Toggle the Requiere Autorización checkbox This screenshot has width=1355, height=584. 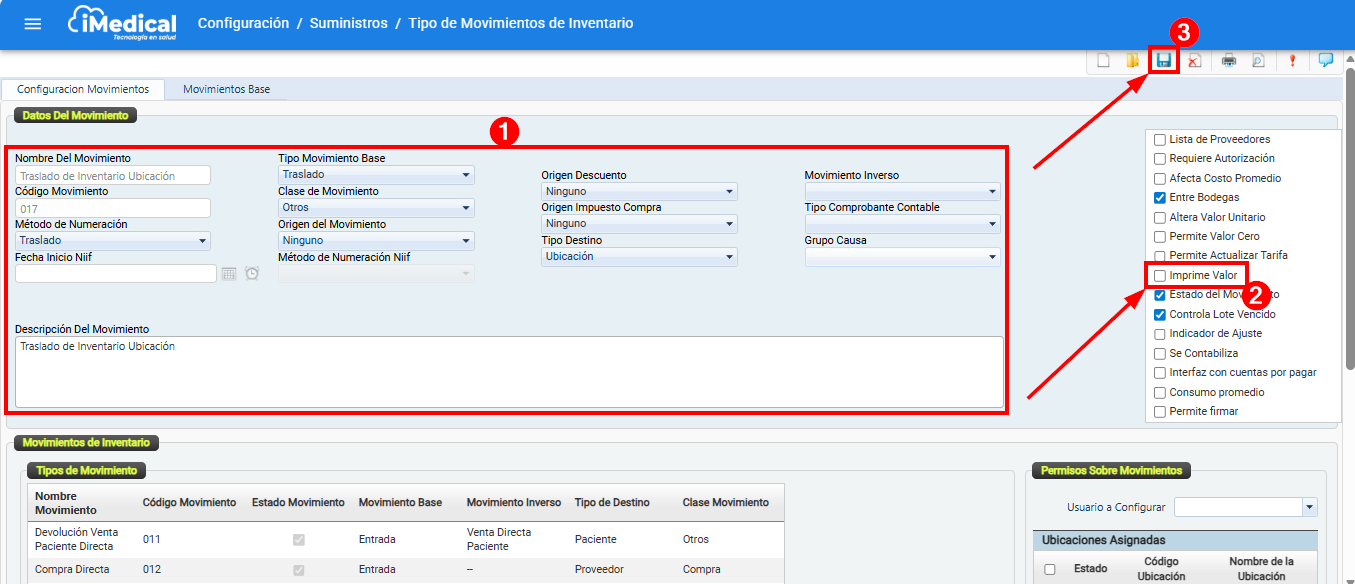tap(1160, 158)
